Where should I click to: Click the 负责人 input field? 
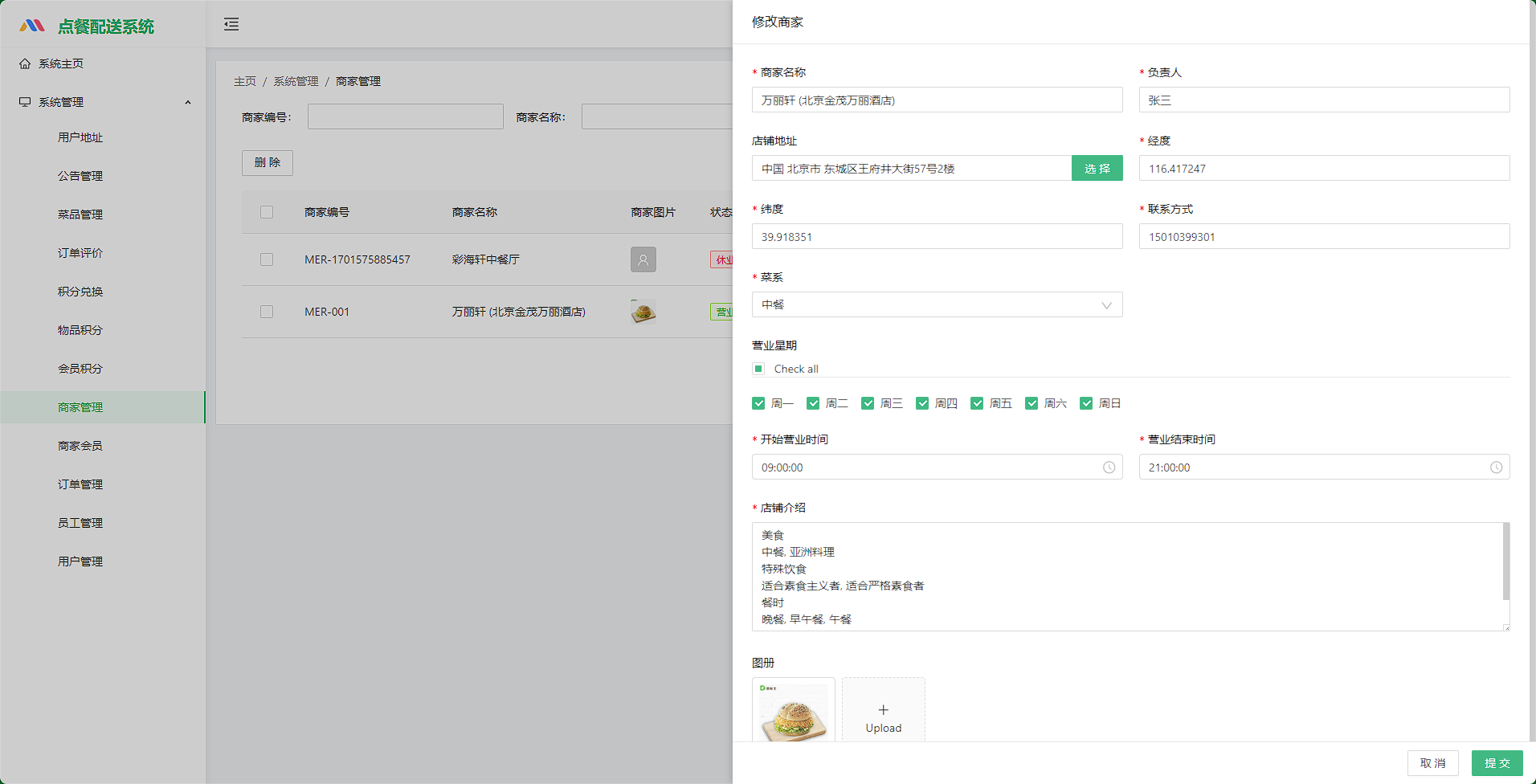[1325, 100]
